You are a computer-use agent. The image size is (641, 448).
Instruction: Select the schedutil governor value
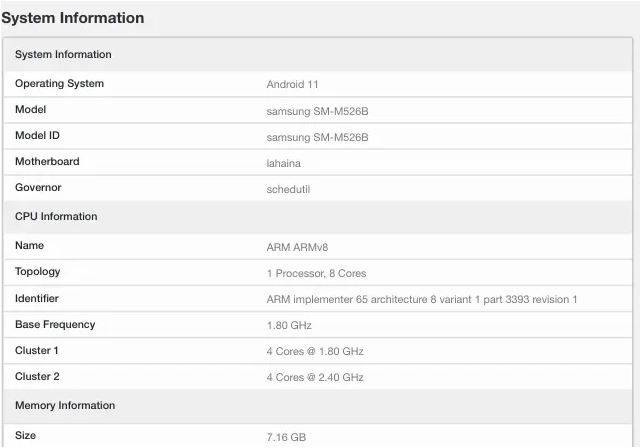tap(288, 189)
